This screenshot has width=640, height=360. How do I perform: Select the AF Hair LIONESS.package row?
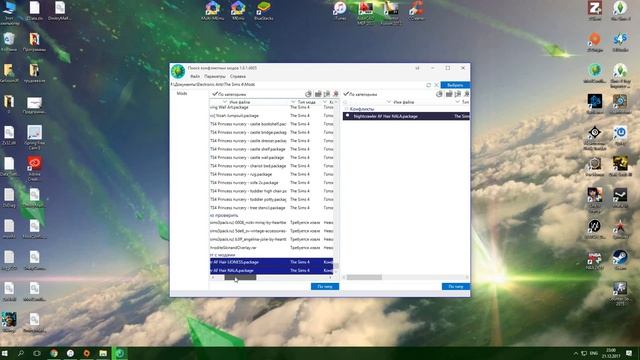pyautogui.click(x=271, y=262)
